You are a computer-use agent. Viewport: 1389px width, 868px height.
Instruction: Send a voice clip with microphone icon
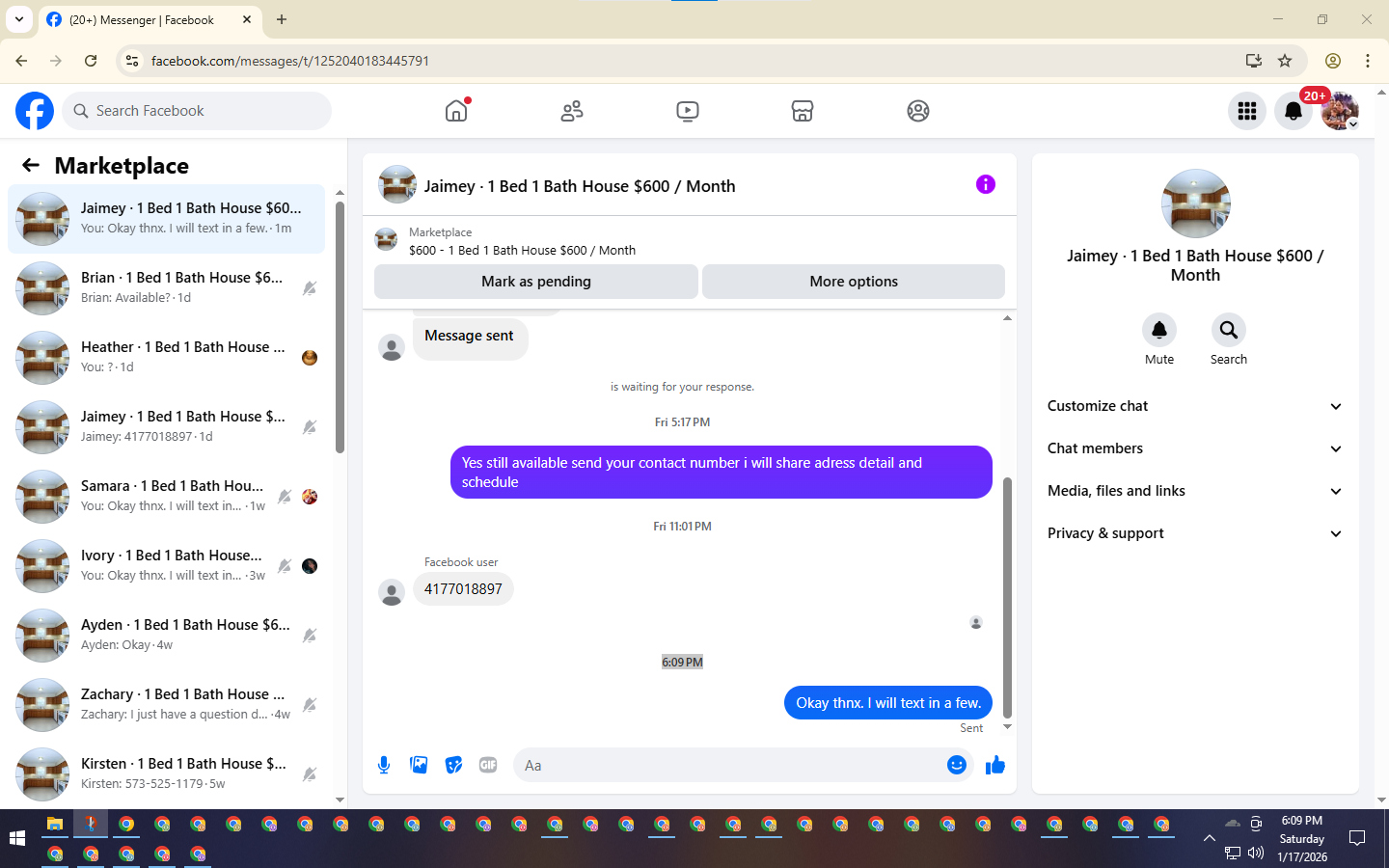[x=384, y=765]
